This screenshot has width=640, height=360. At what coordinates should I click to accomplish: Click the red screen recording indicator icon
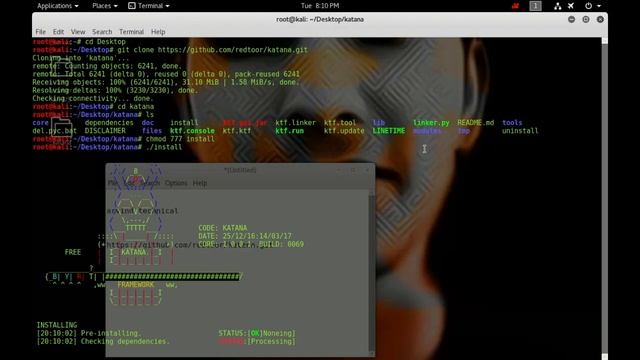click(x=516, y=6)
